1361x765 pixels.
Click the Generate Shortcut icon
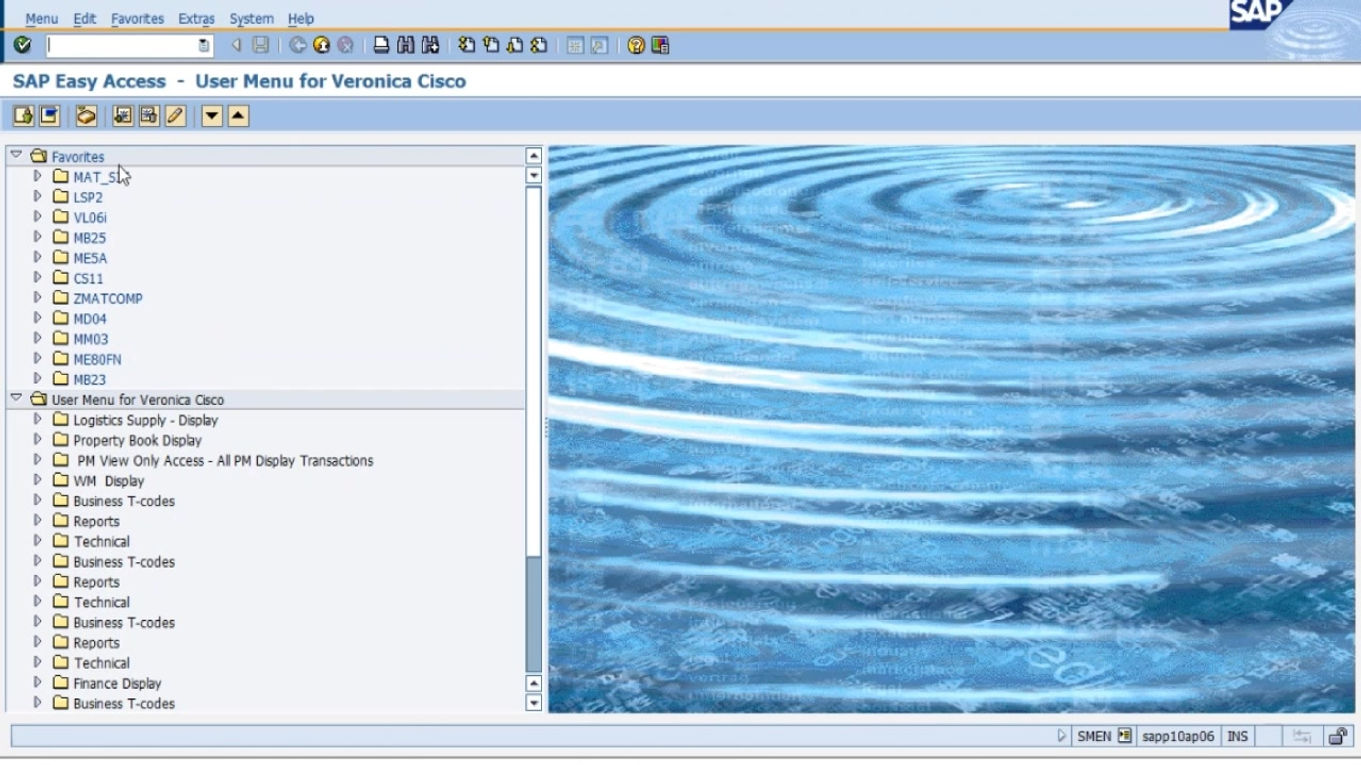[x=599, y=45]
